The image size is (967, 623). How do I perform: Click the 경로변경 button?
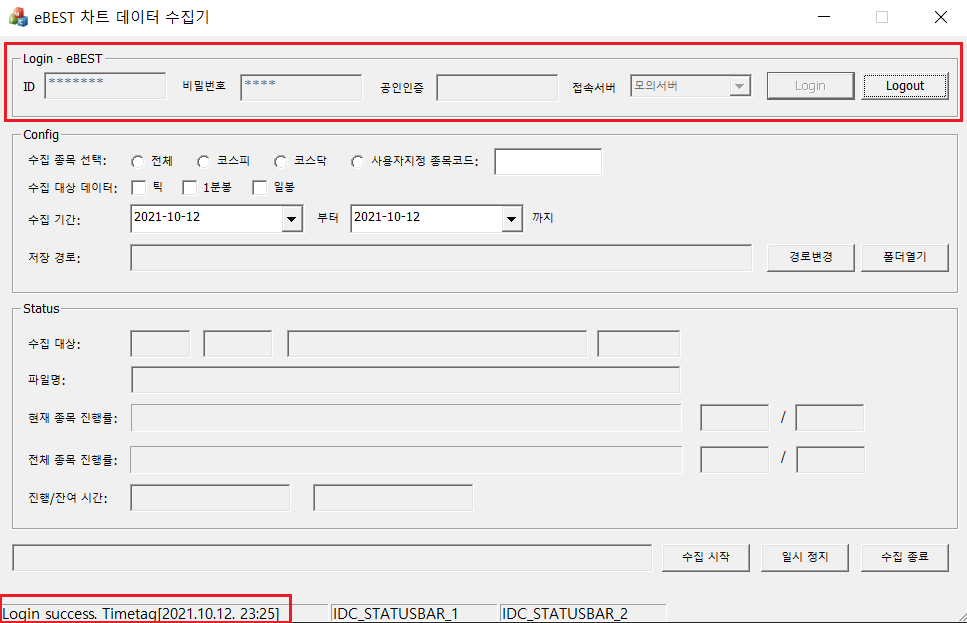click(810, 257)
